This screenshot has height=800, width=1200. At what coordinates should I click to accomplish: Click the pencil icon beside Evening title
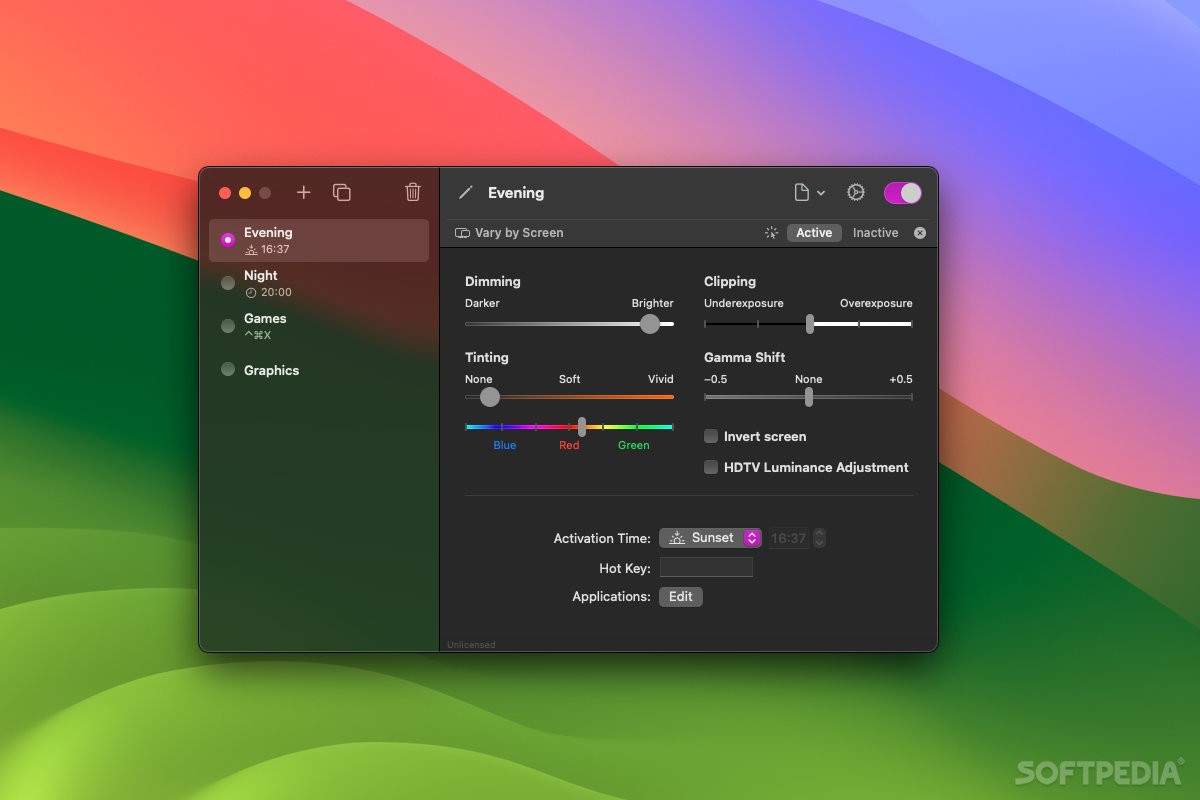coord(464,192)
